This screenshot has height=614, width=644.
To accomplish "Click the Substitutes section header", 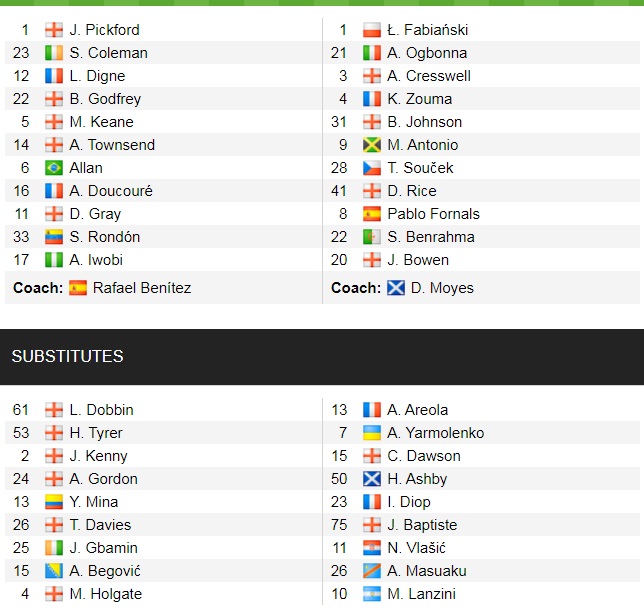I will click(x=67, y=356).
